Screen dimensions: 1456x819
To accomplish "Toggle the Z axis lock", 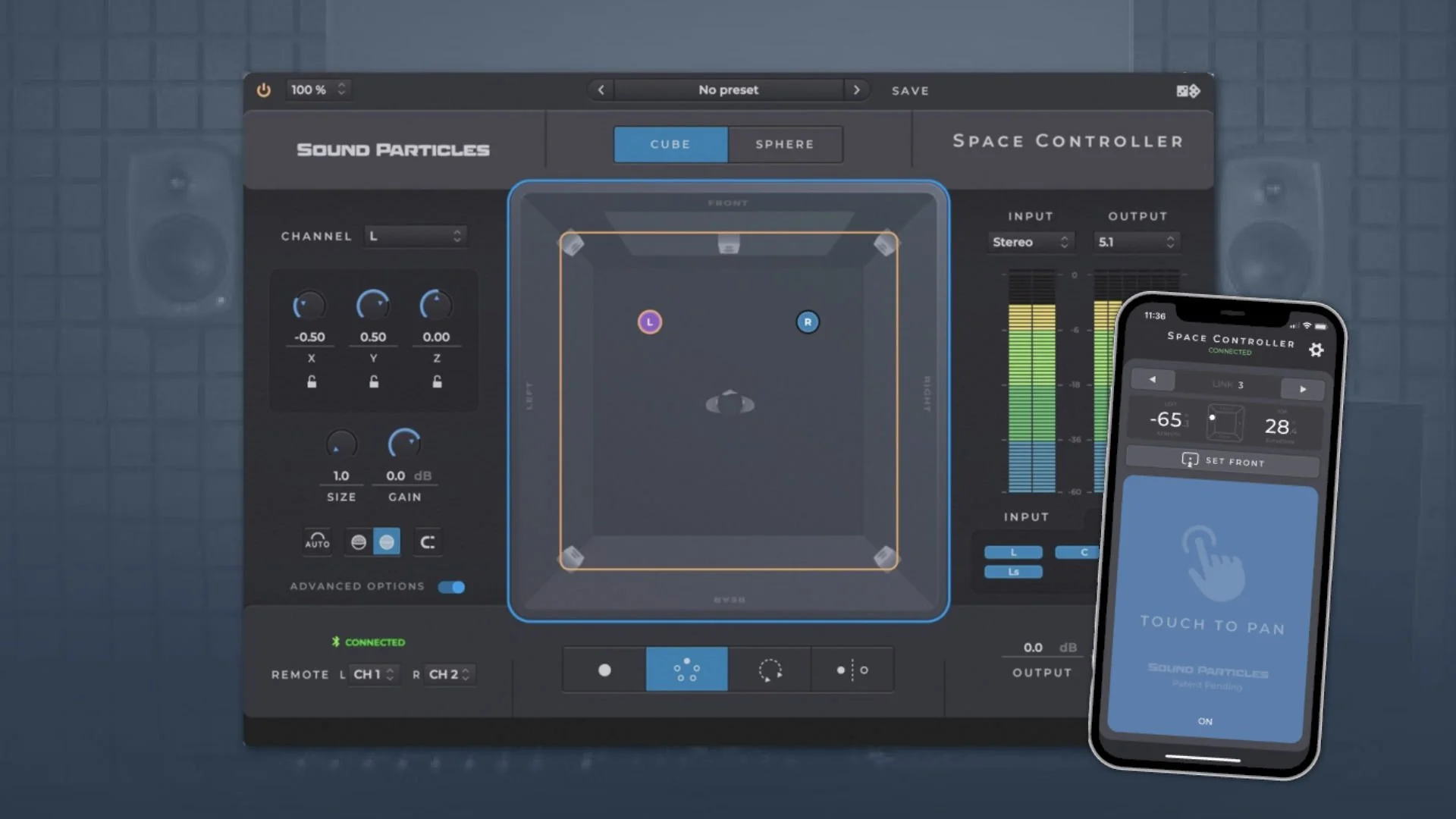I will click(437, 381).
